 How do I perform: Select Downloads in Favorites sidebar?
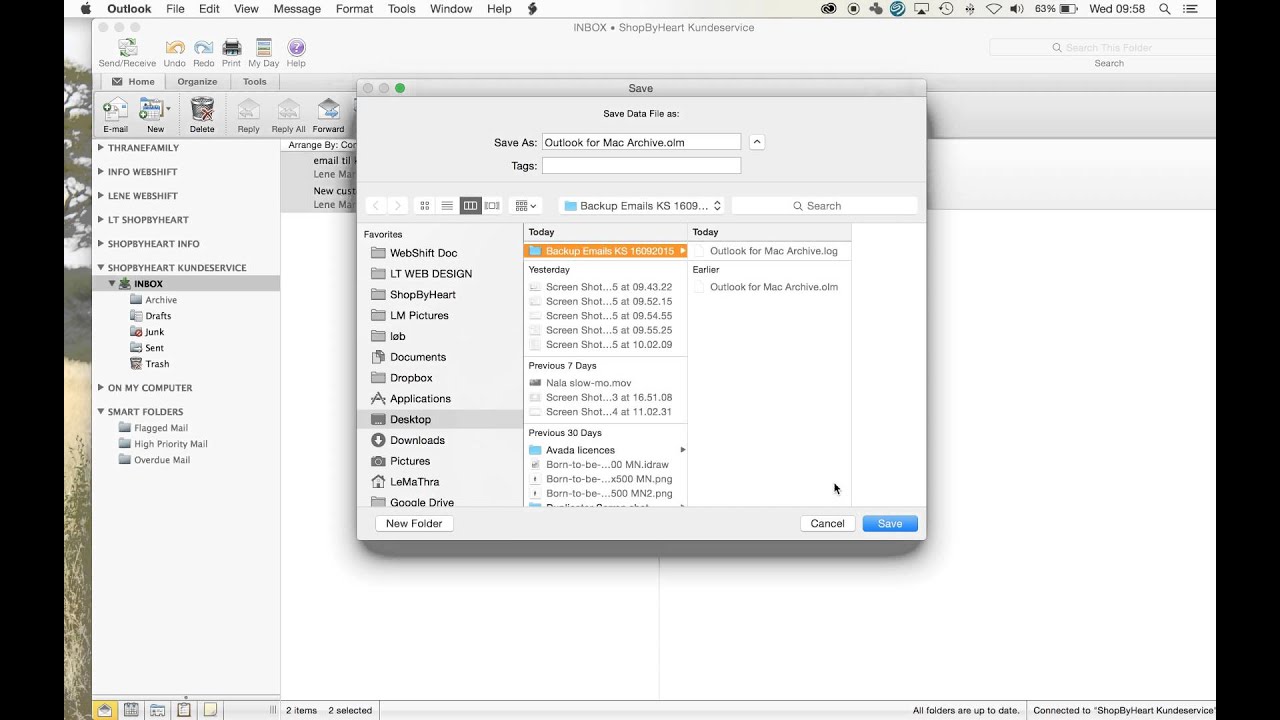(440, 440)
